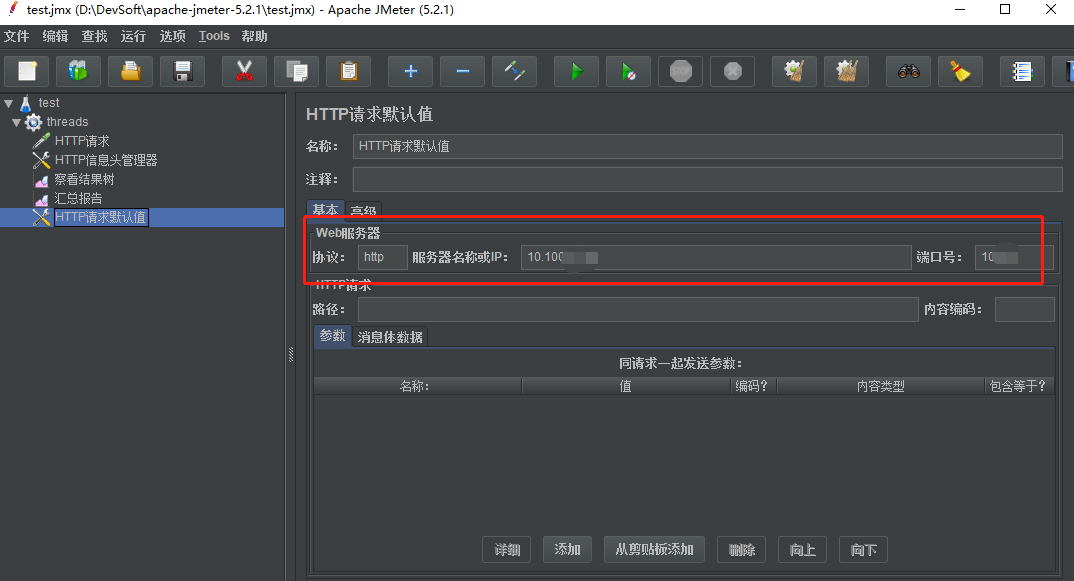
Task: Click the 名称 input field
Action: pyautogui.click(x=708, y=146)
